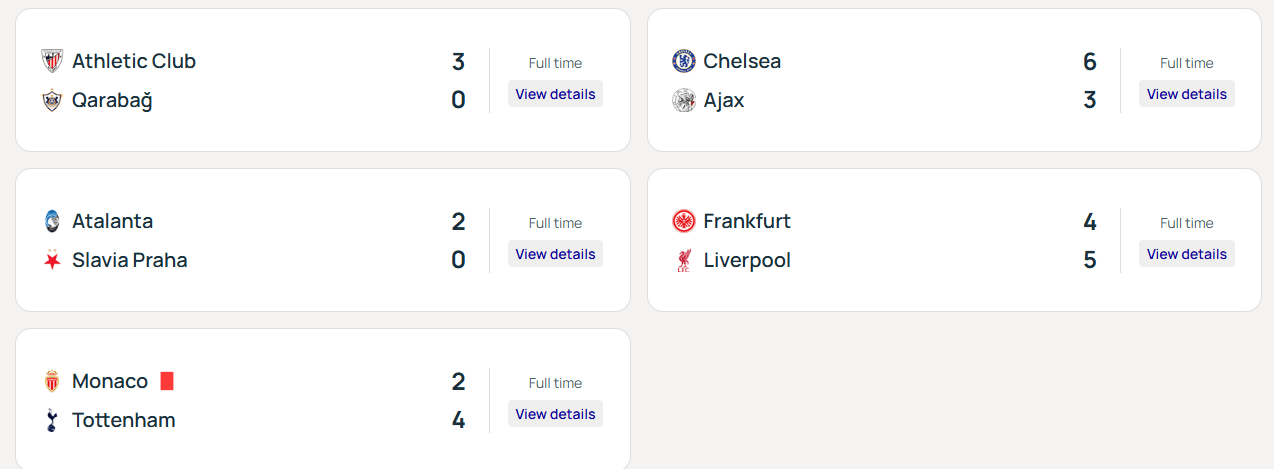1274x469 pixels.
Task: Click the Frankfurt eagle crest icon
Action: pyautogui.click(x=683, y=221)
